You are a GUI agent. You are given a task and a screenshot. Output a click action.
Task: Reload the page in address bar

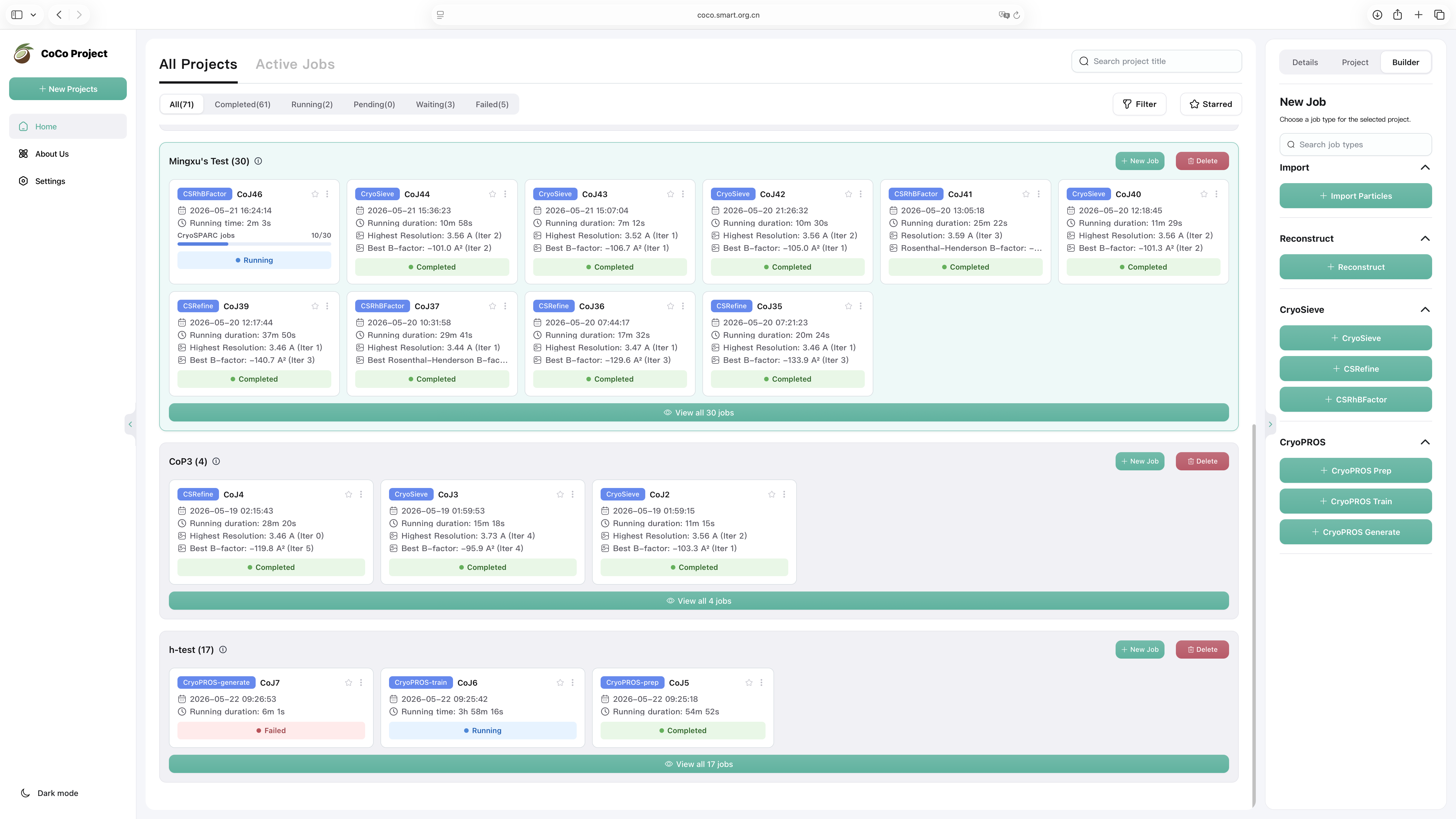click(x=1017, y=15)
